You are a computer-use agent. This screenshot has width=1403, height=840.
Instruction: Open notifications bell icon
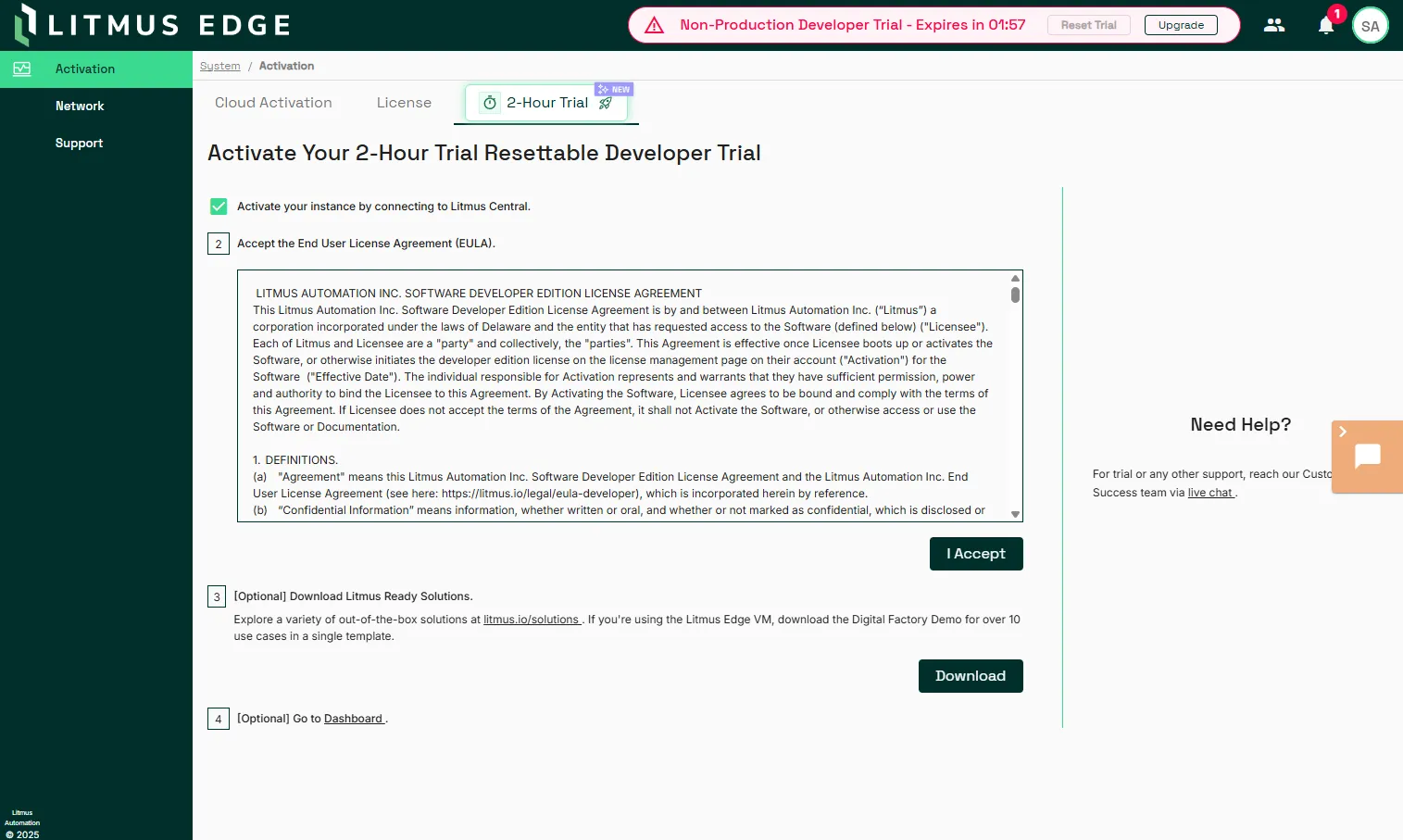[x=1326, y=25]
